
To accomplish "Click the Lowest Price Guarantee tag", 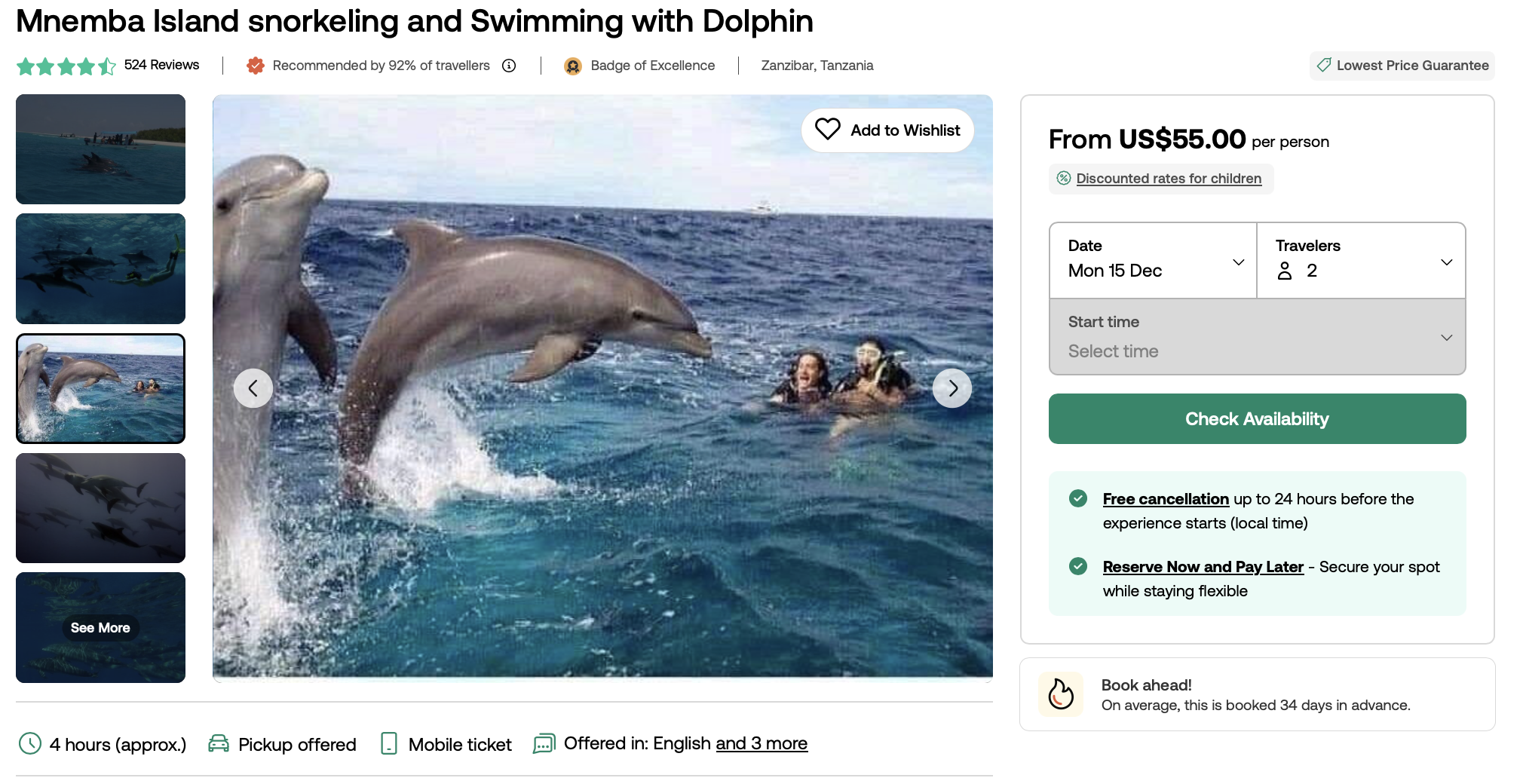I will pos(1402,66).
